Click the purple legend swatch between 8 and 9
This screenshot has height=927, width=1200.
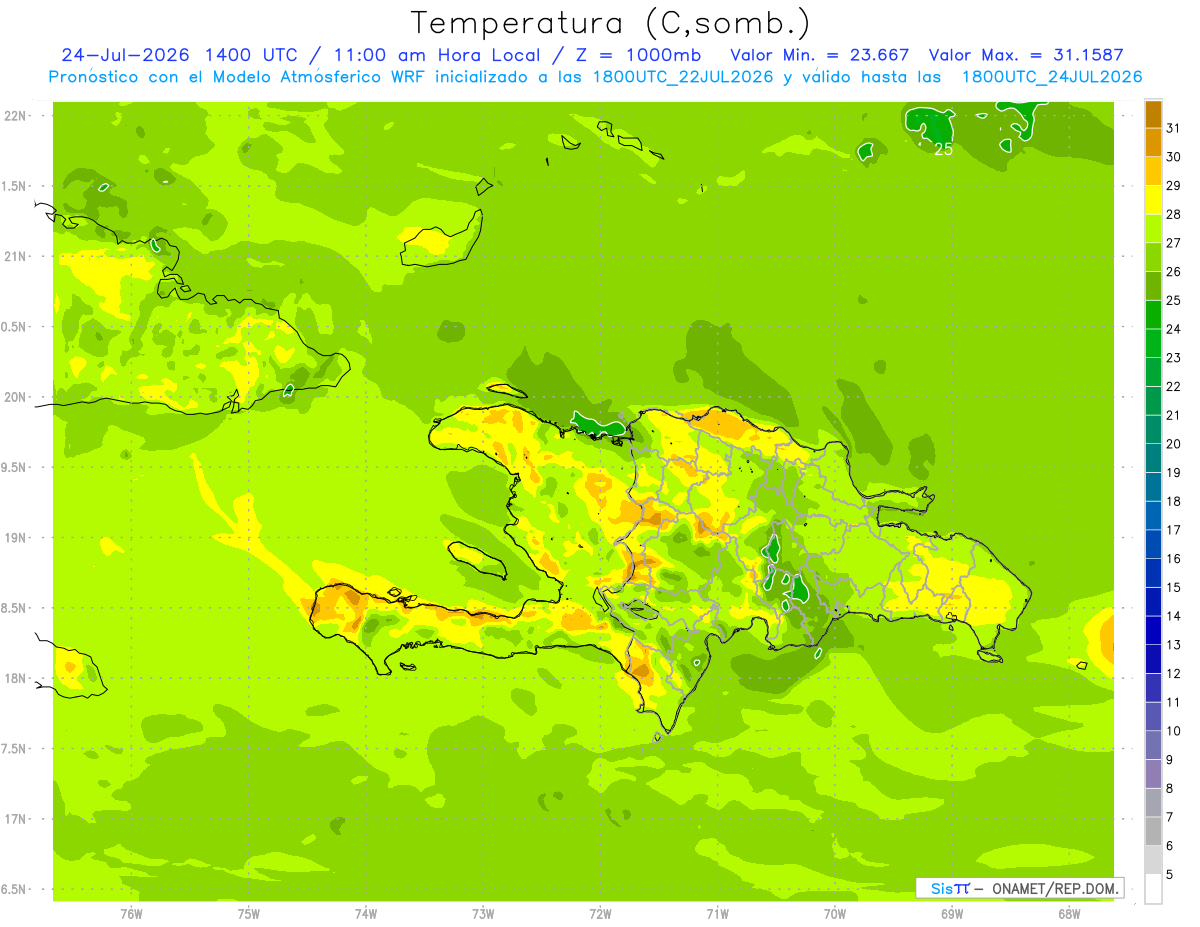click(x=1153, y=774)
